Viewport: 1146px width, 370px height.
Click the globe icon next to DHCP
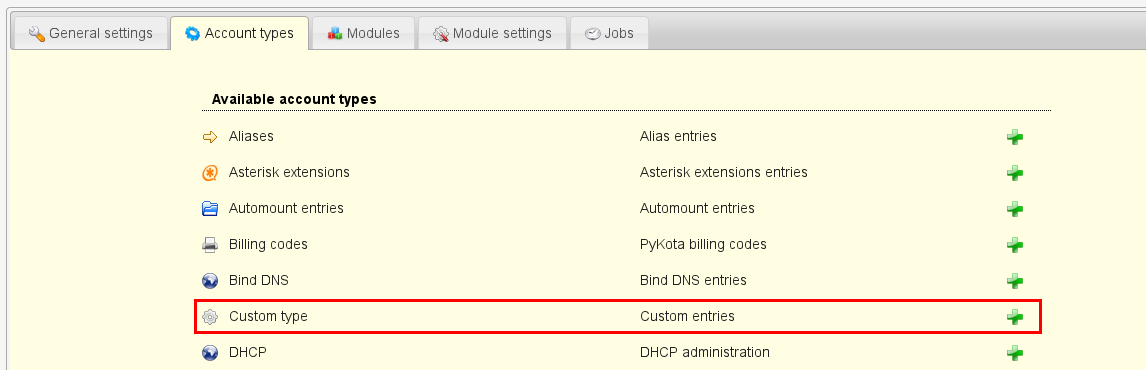click(x=210, y=352)
